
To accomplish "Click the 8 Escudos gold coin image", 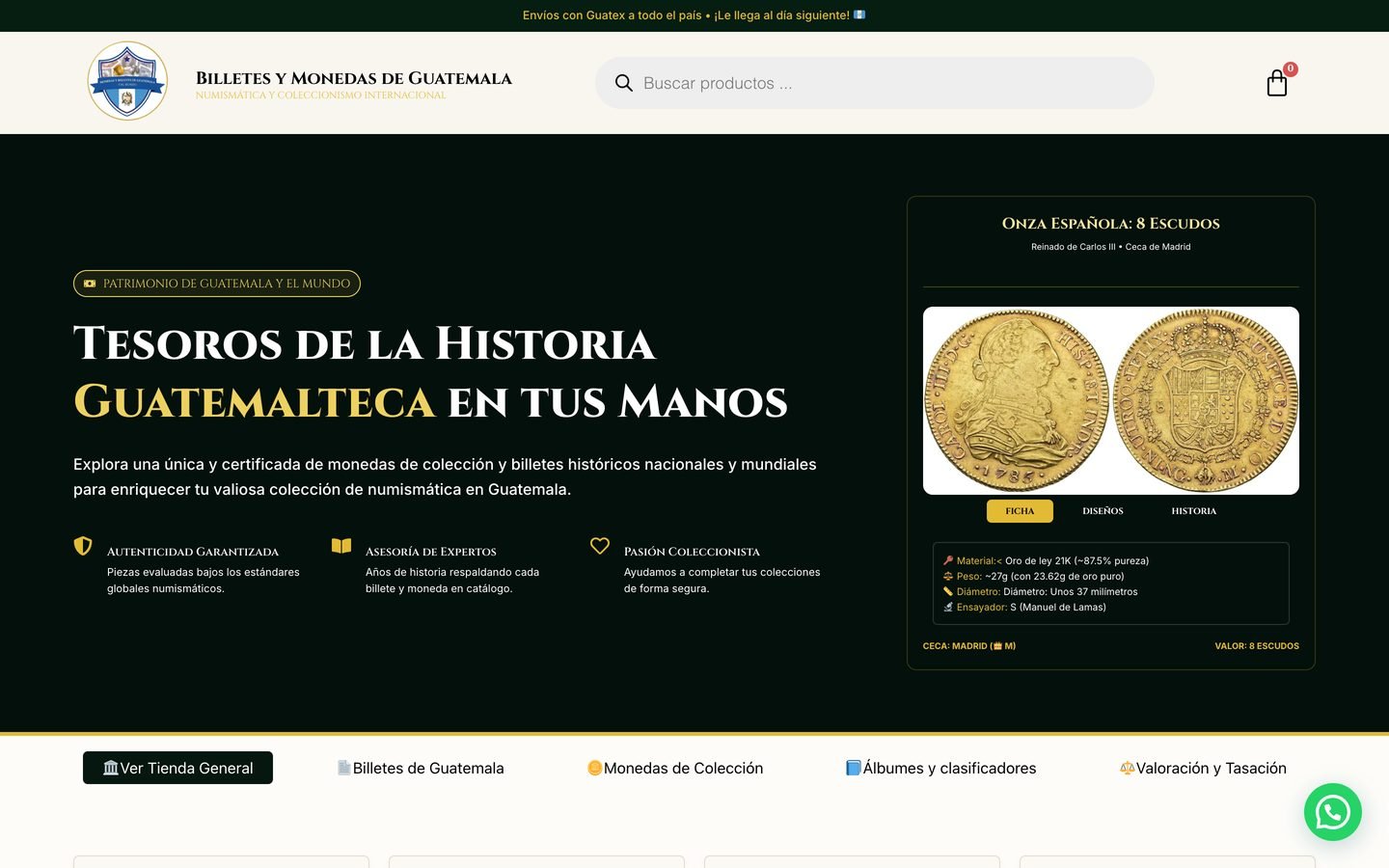I will pos(1111,401).
